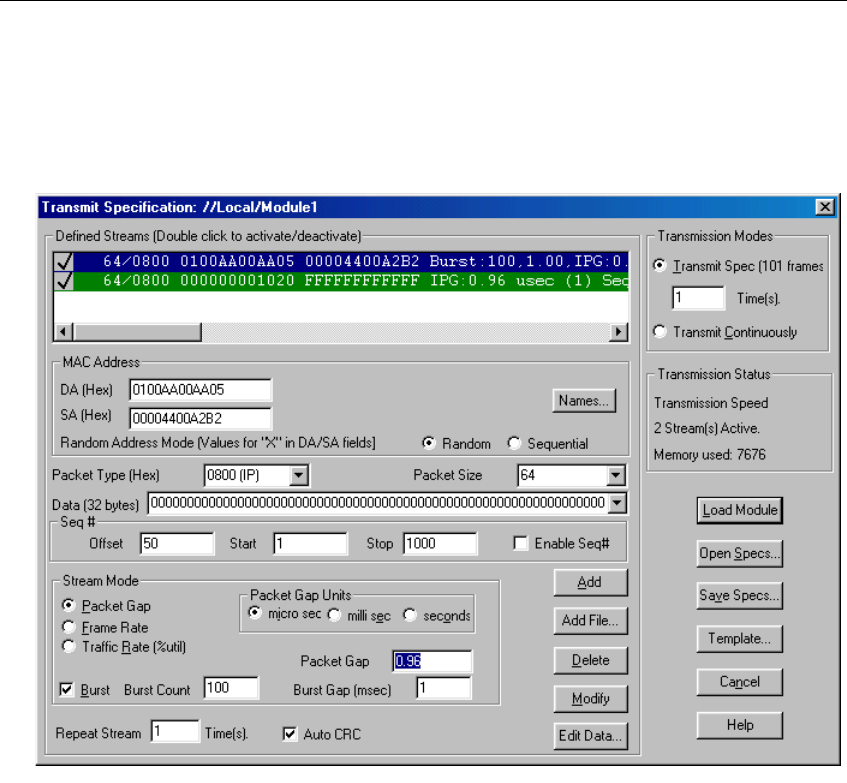Open the Packet Type (Hex) dropdown
This screenshot has width=847, height=783.
[299, 476]
